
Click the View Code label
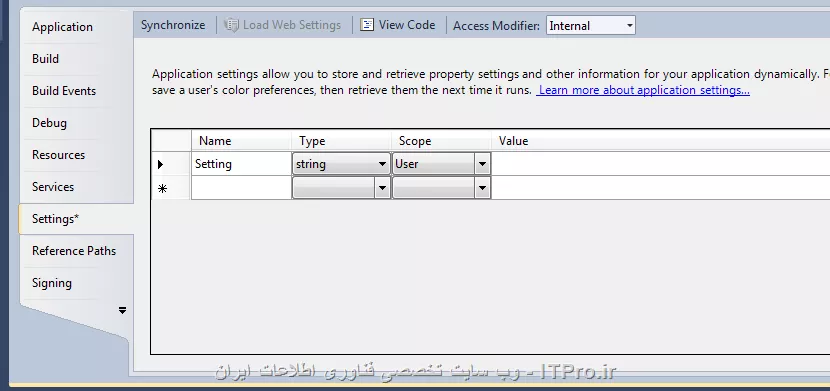click(x=407, y=25)
